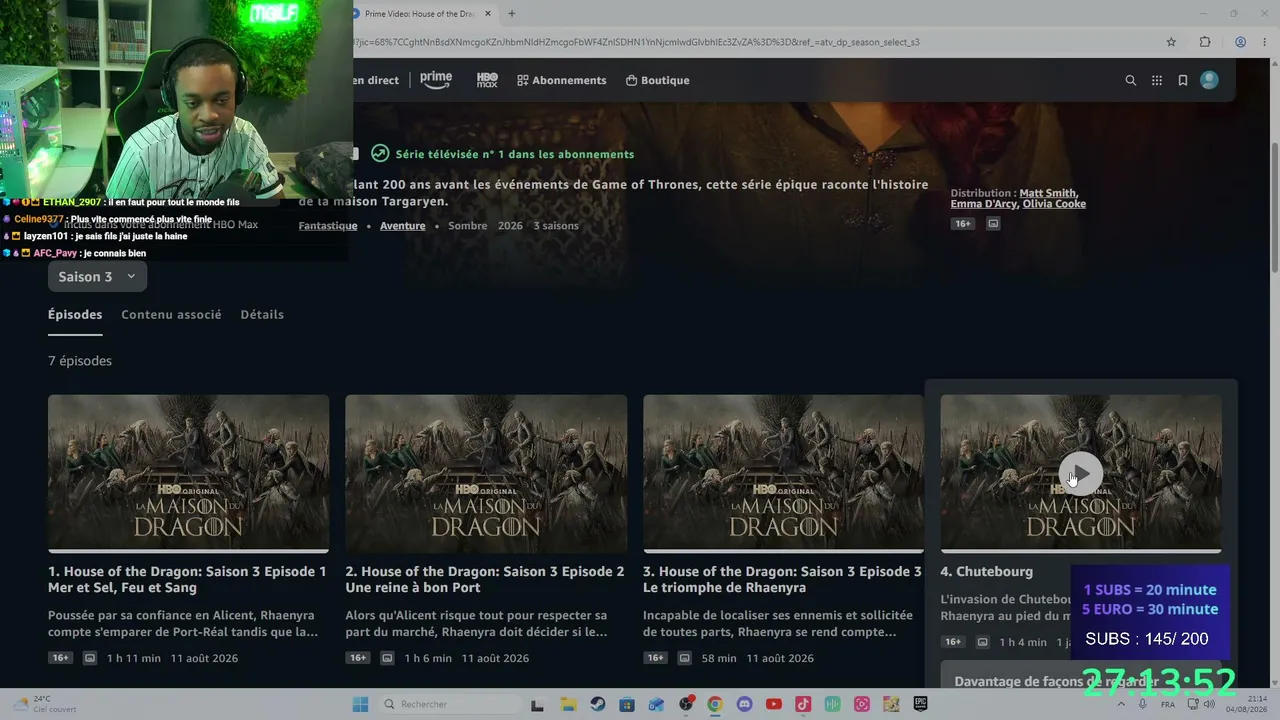Screen dimensions: 1280x720
Task: Open the taskbar clock and date
Action: click(x=1247, y=704)
